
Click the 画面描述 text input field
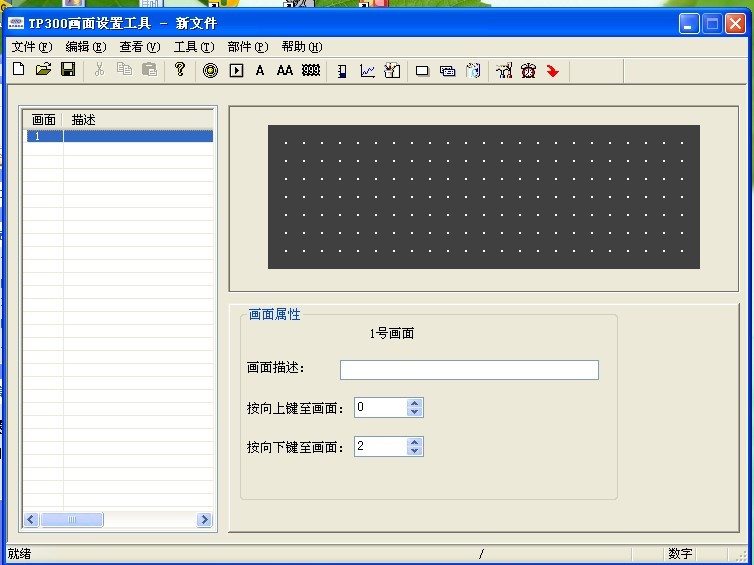469,370
